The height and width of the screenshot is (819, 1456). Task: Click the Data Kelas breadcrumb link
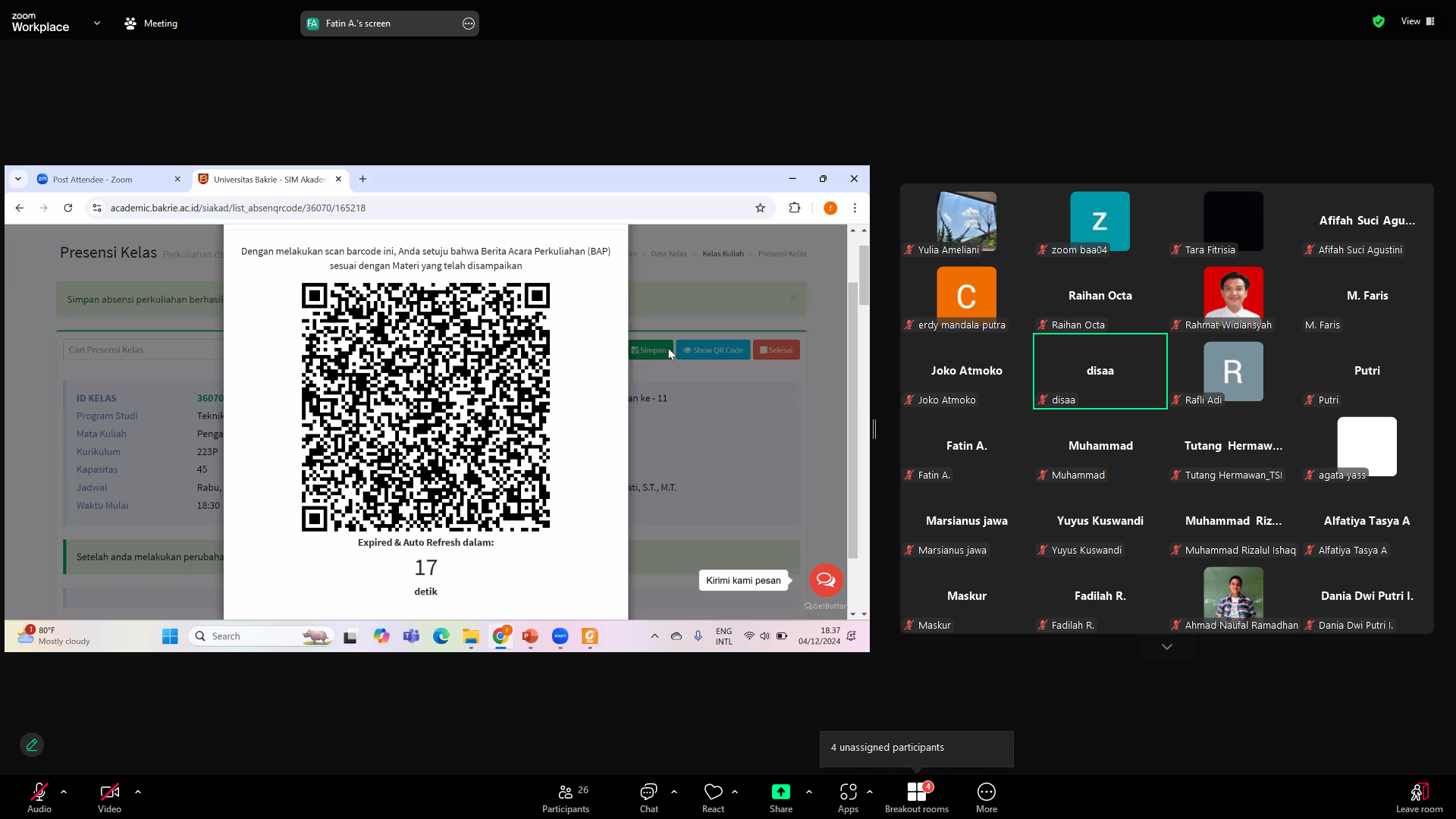pyautogui.click(x=668, y=254)
